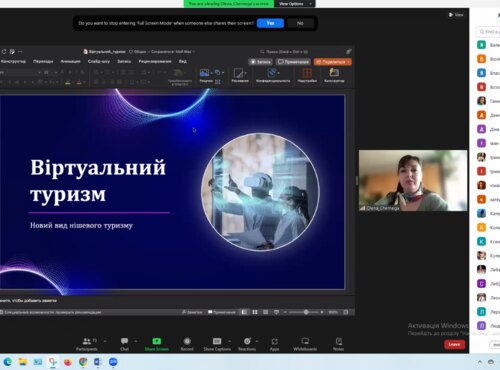Screen dimensions: 500x370
Task: Open File Explorer from taskbar
Action: (x=22, y=362)
